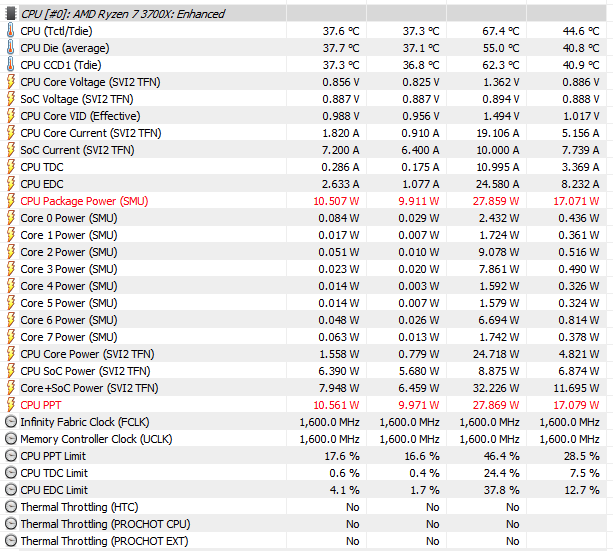
Task: Select SoC Voltage (SVI2 TFN) label
Action: point(77,99)
